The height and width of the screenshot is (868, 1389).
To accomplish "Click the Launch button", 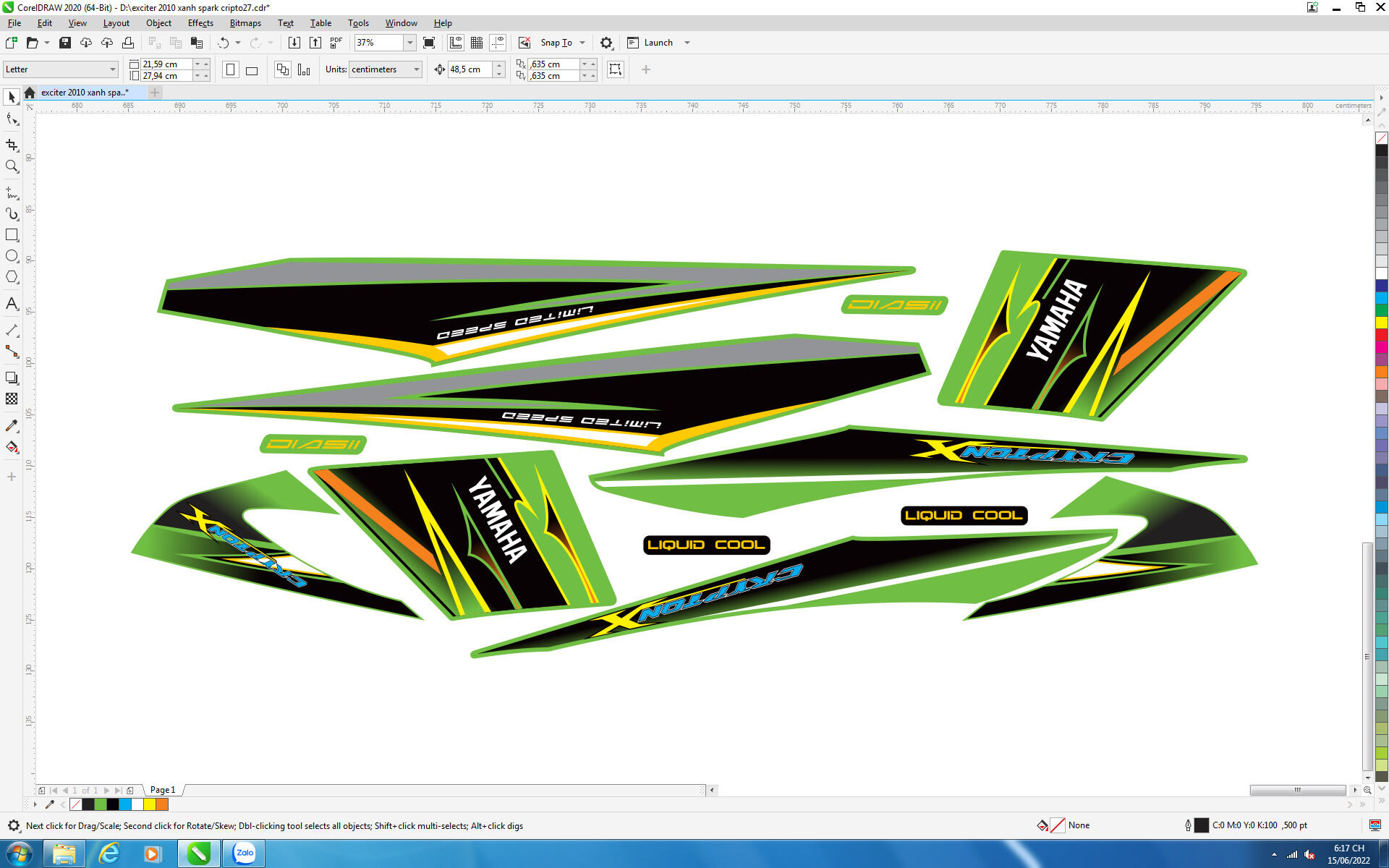I will click(x=650, y=43).
